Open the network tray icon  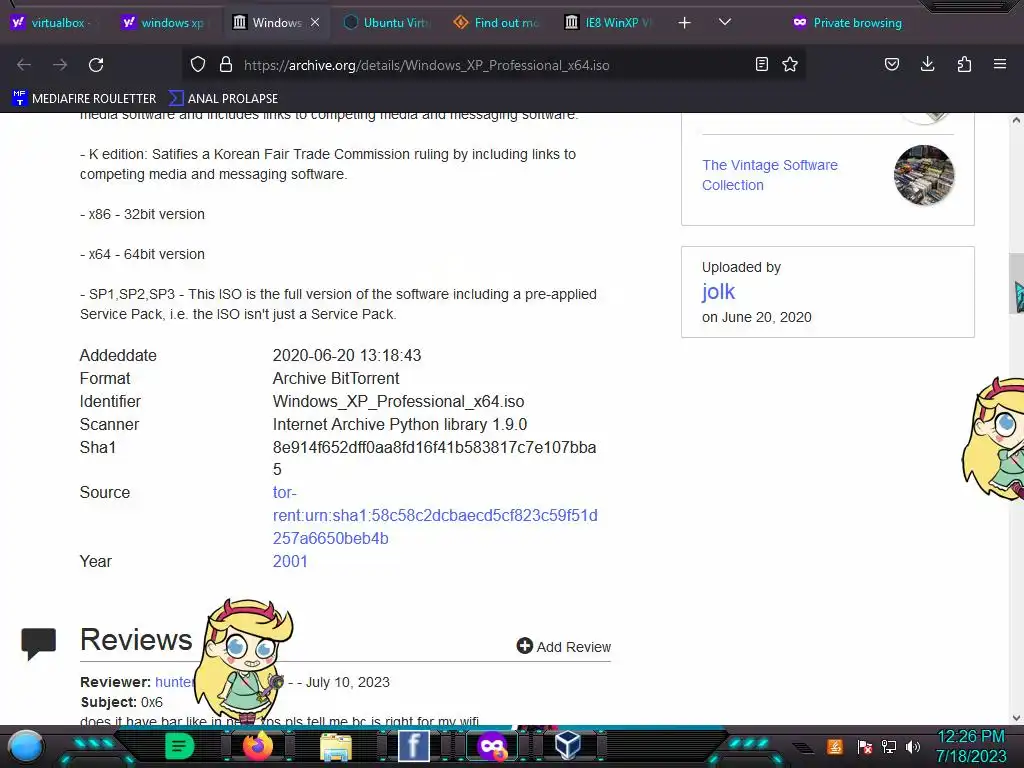[x=889, y=746]
